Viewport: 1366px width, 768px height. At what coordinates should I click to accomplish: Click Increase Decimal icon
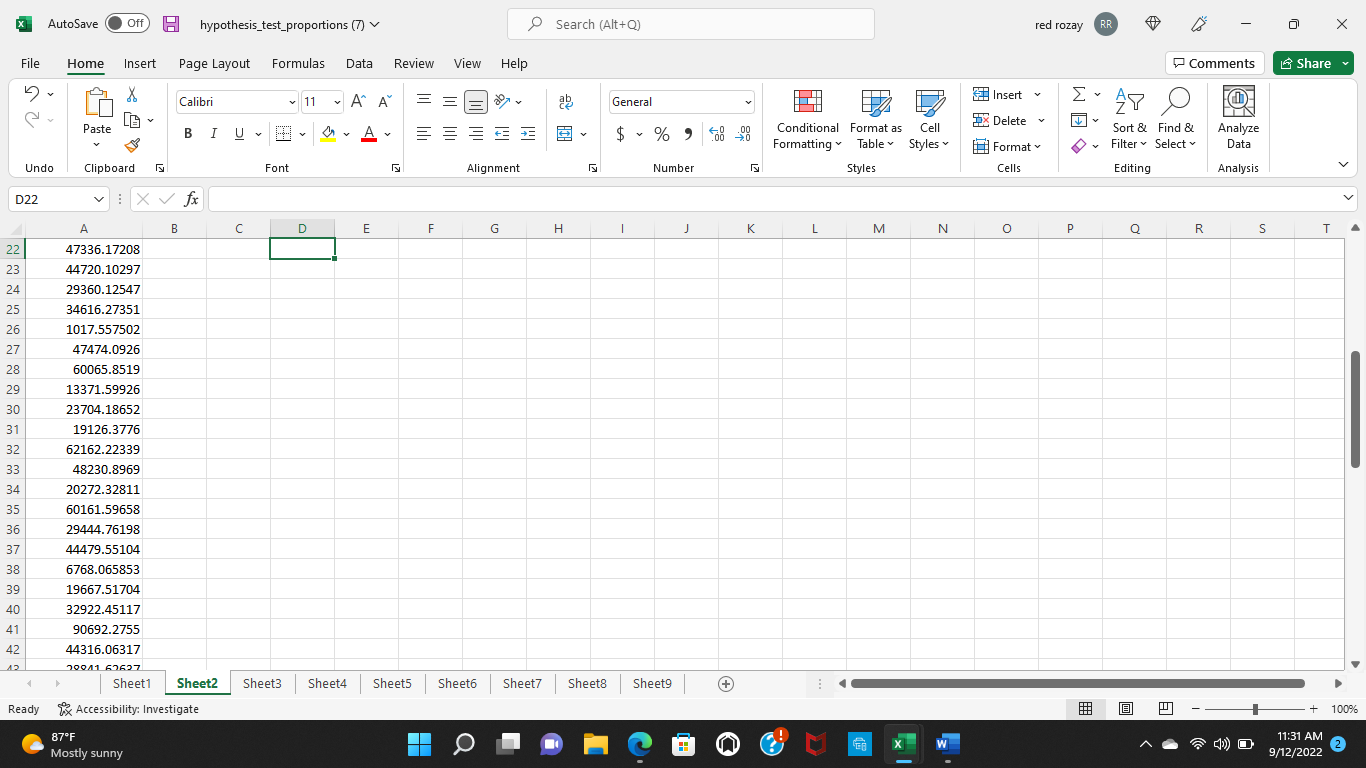(716, 134)
